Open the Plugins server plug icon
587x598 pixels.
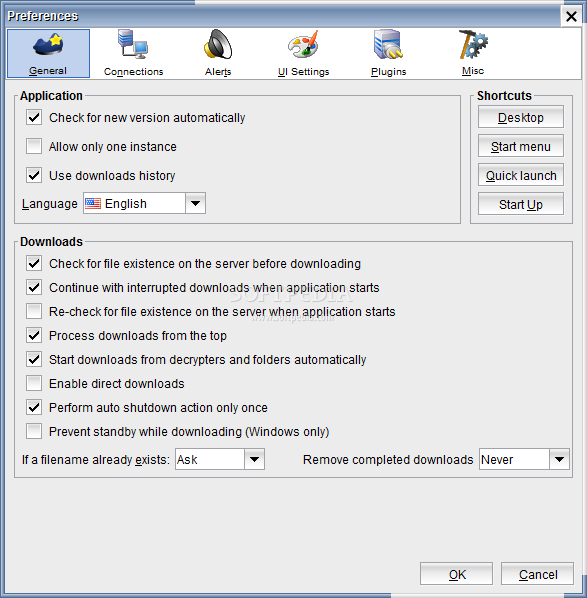click(x=388, y=44)
